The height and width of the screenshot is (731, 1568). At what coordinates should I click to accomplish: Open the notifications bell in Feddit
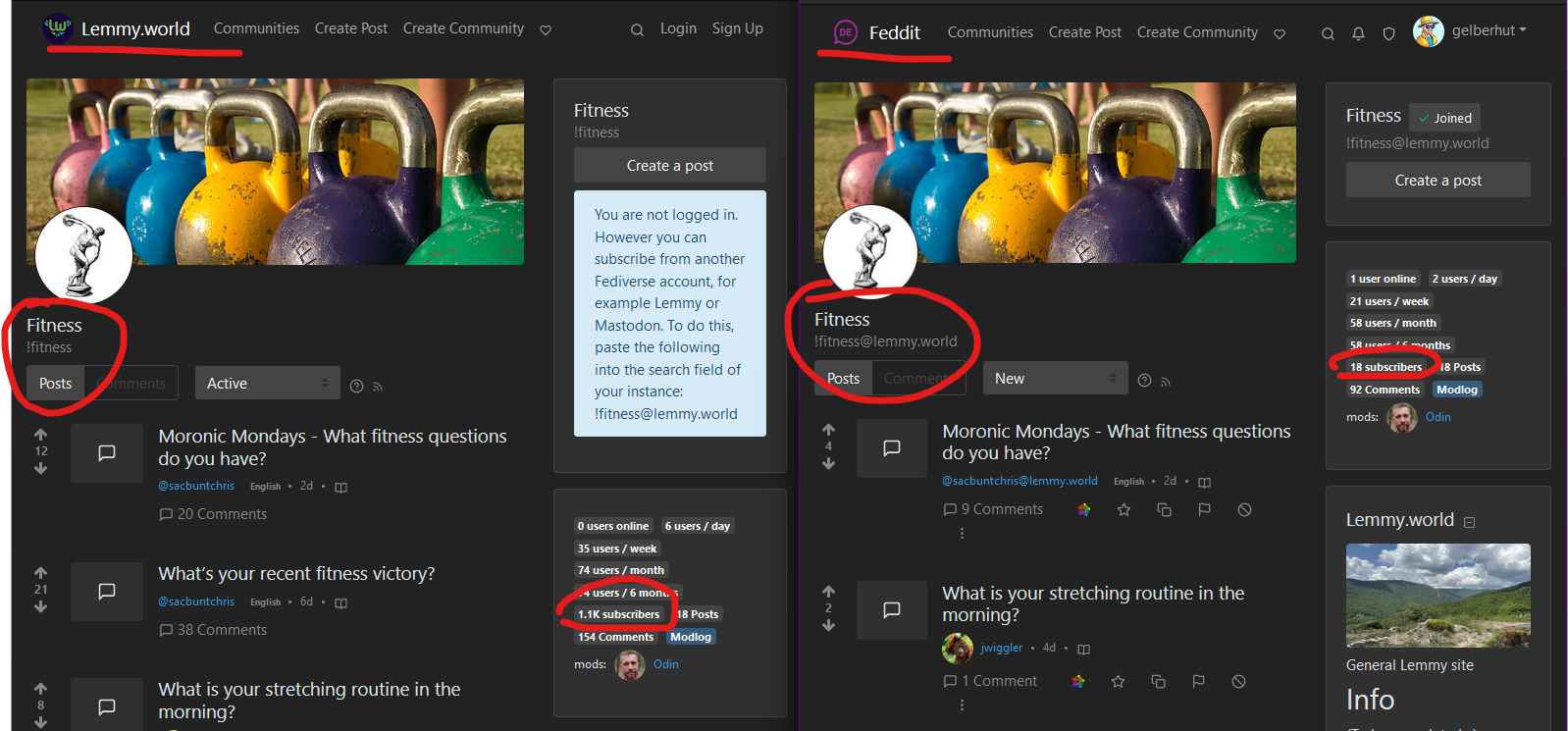(x=1358, y=33)
